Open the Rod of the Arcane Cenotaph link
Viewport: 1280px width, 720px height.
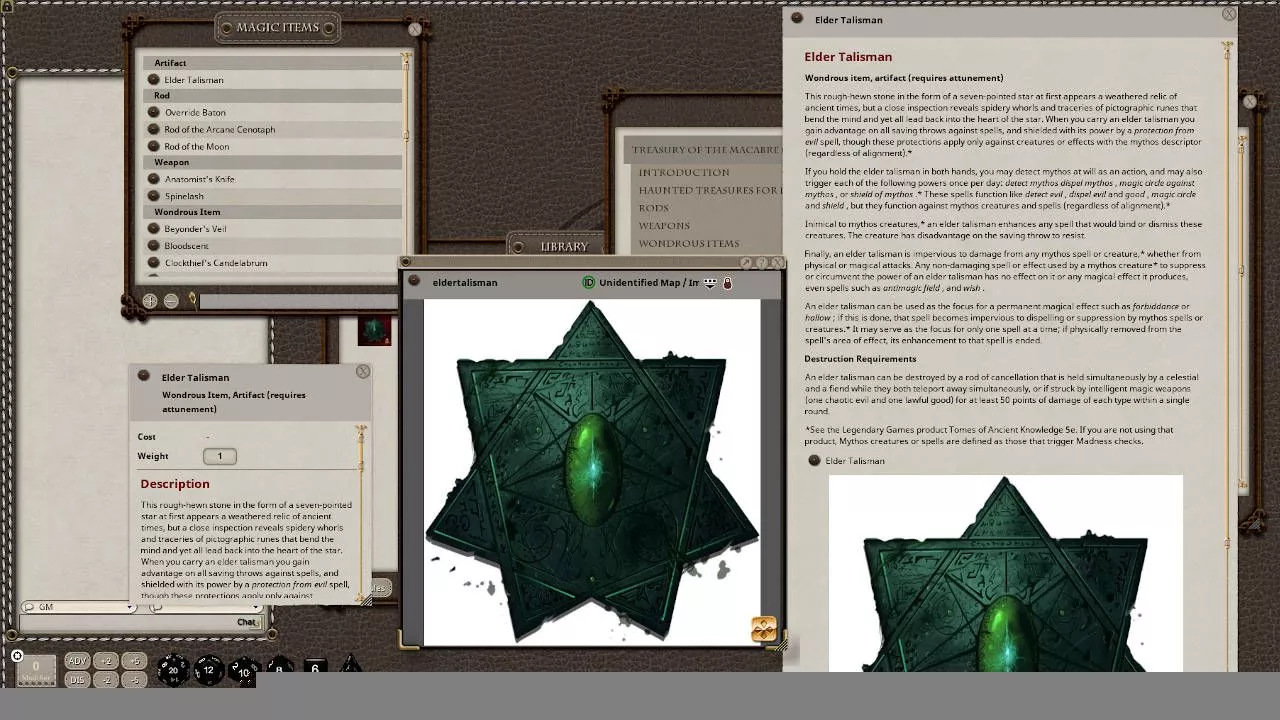[154, 129]
